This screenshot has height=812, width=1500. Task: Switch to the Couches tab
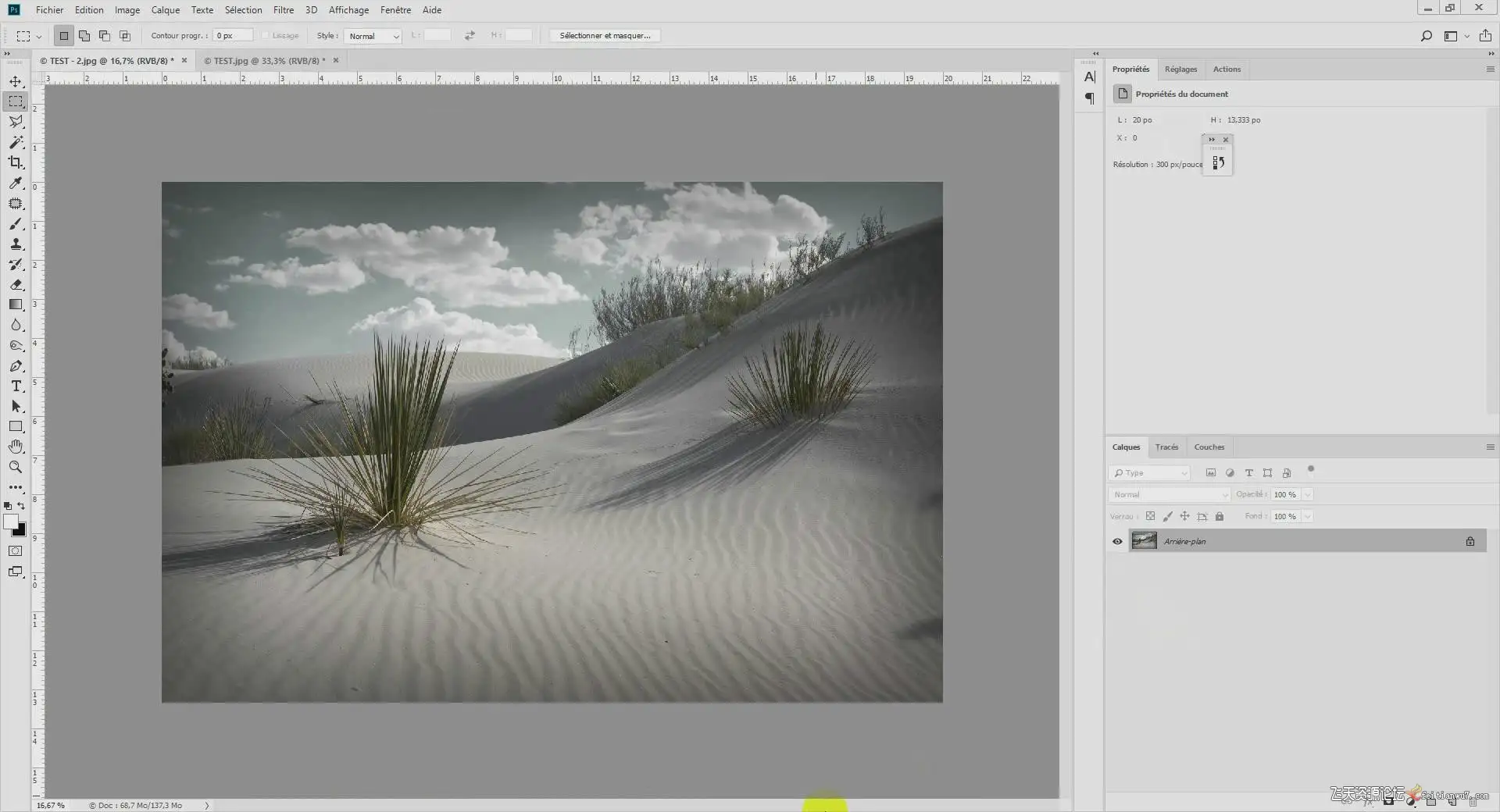pyautogui.click(x=1209, y=447)
